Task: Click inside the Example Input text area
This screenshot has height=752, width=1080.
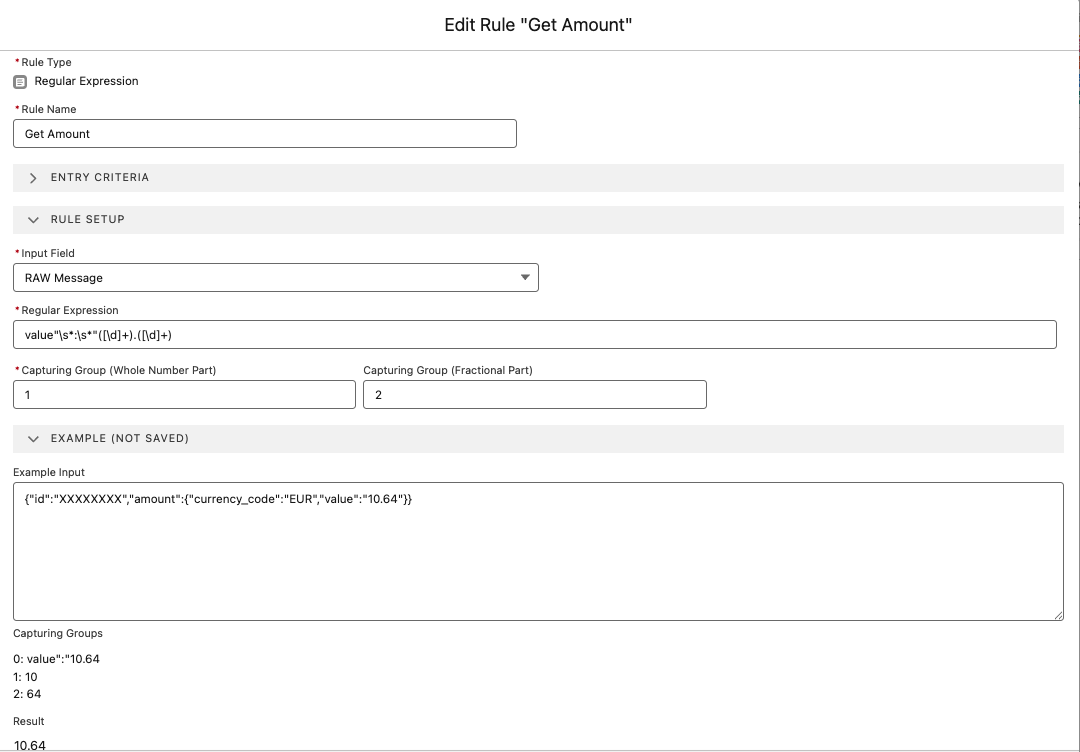Action: [537, 551]
